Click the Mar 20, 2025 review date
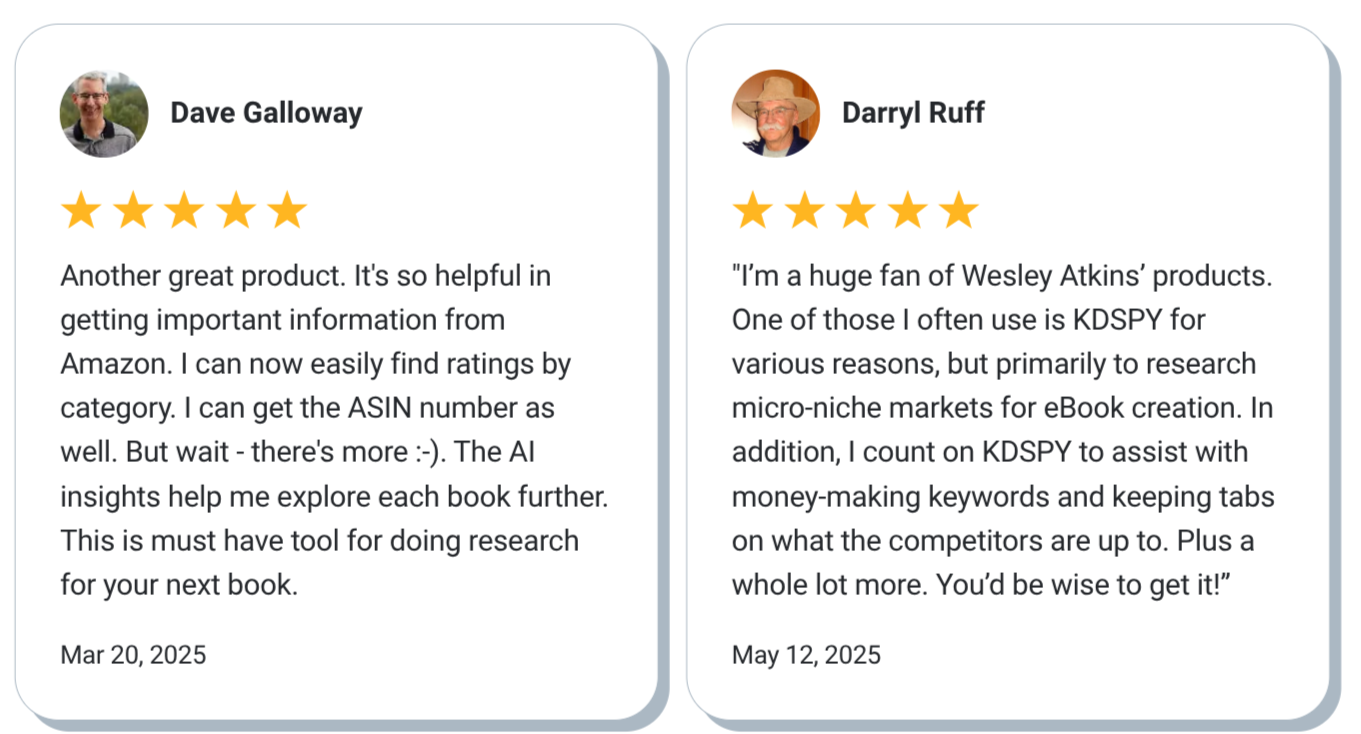The width and height of the screenshot is (1361, 734). 133,655
